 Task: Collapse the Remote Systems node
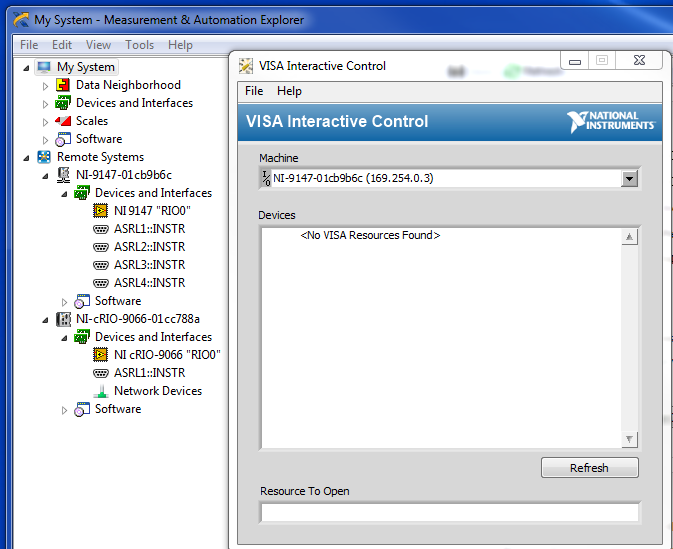tap(26, 158)
